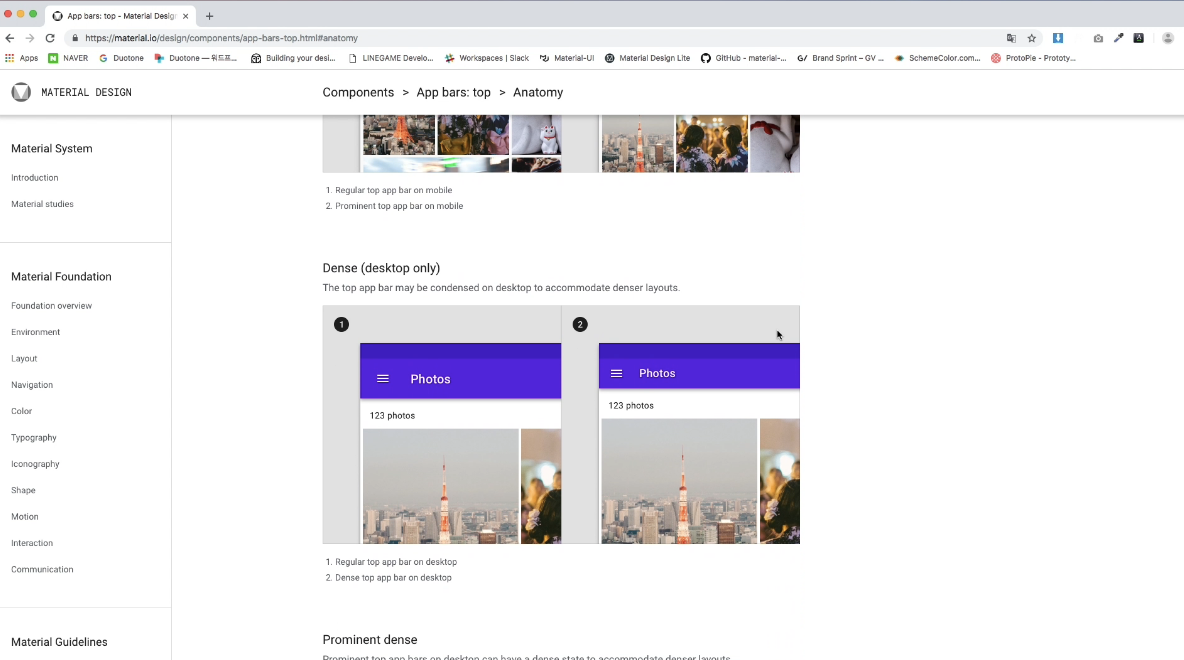Open the ProtoPie bookmark
Screen dimensions: 1184x660
point(1033,58)
